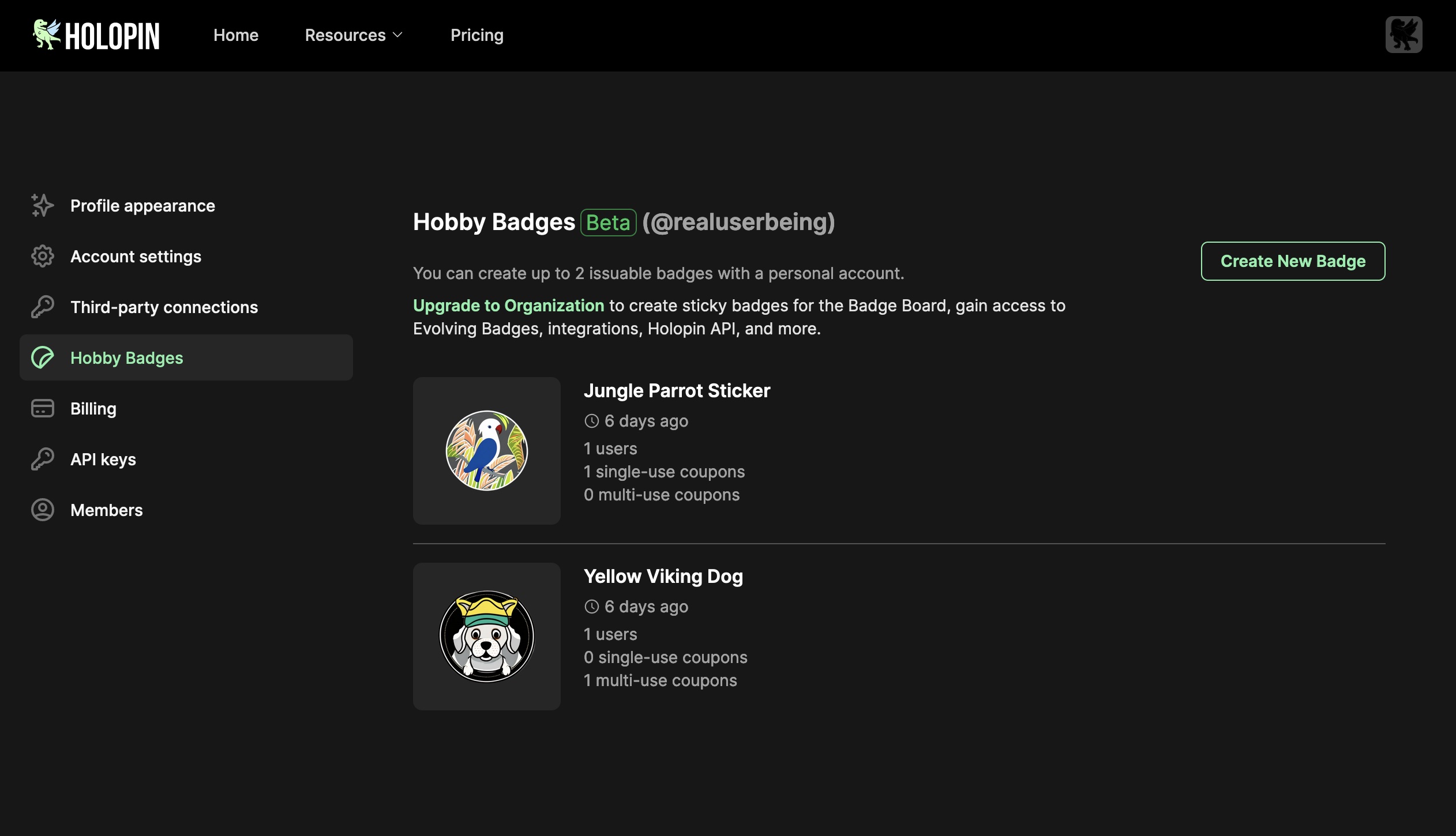Click the Account settings gear icon

tap(42, 256)
